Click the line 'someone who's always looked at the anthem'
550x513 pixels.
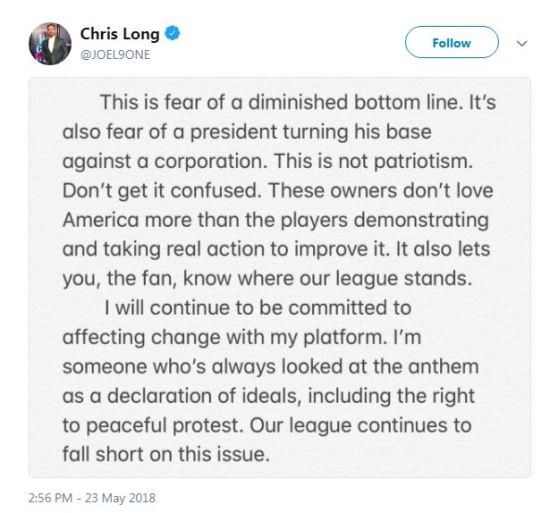270,367
